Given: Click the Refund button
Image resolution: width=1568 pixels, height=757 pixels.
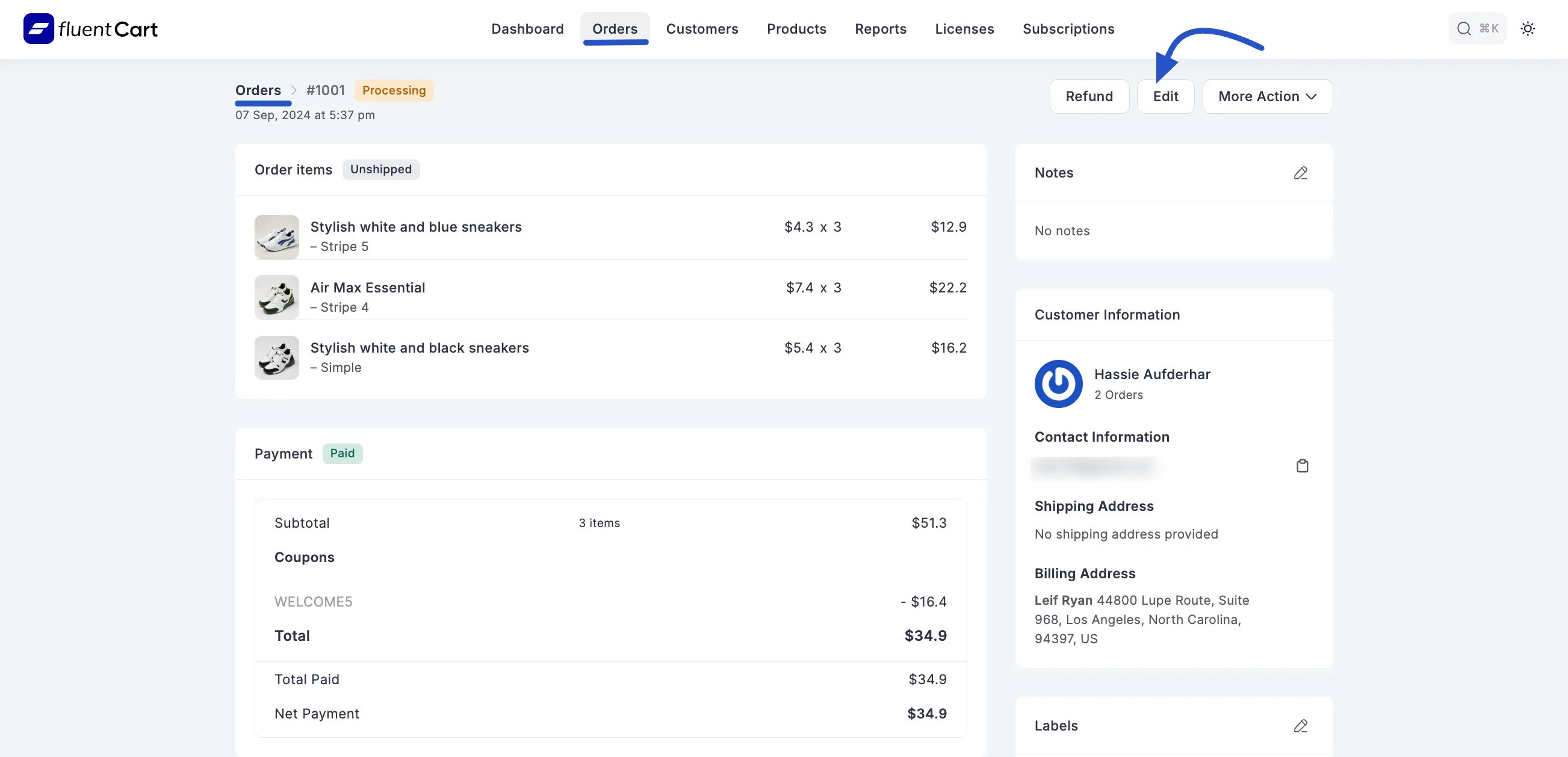Looking at the screenshot, I should 1089,96.
